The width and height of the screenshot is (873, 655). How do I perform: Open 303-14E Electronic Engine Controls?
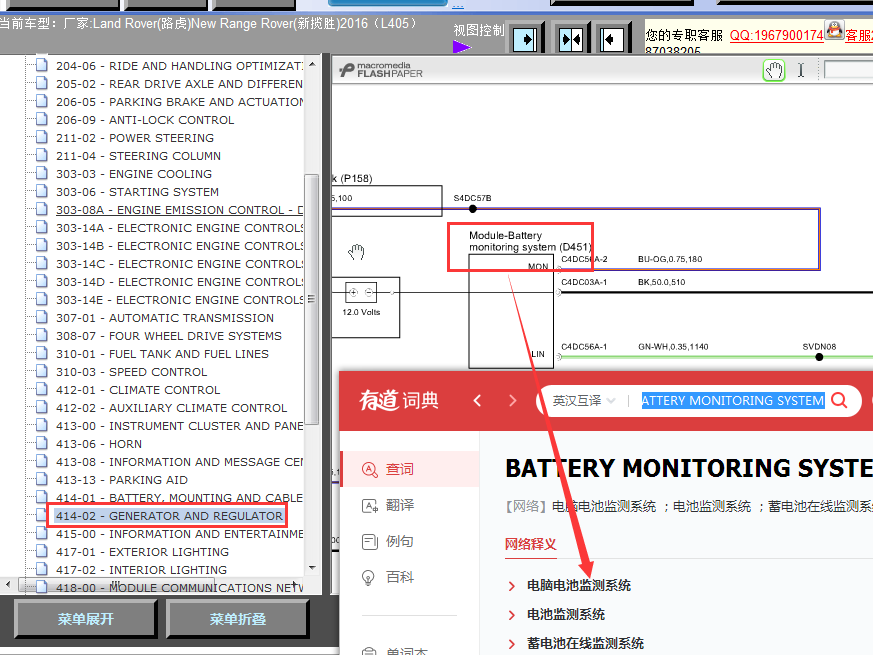pyautogui.click(x=179, y=300)
